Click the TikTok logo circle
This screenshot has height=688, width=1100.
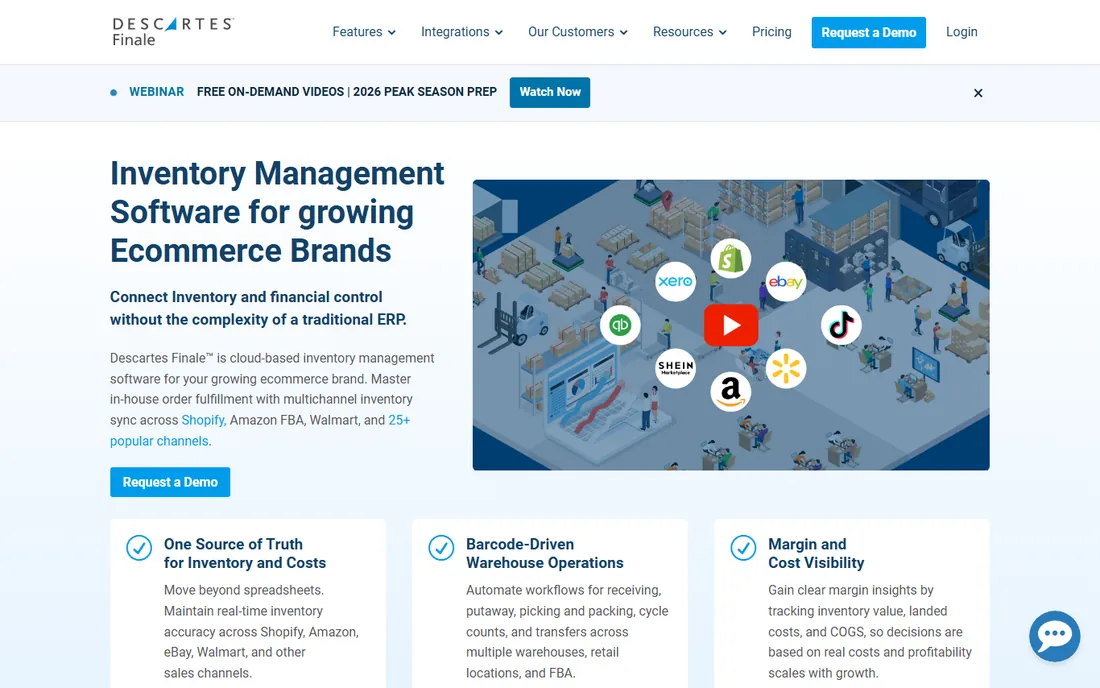pyautogui.click(x=841, y=325)
